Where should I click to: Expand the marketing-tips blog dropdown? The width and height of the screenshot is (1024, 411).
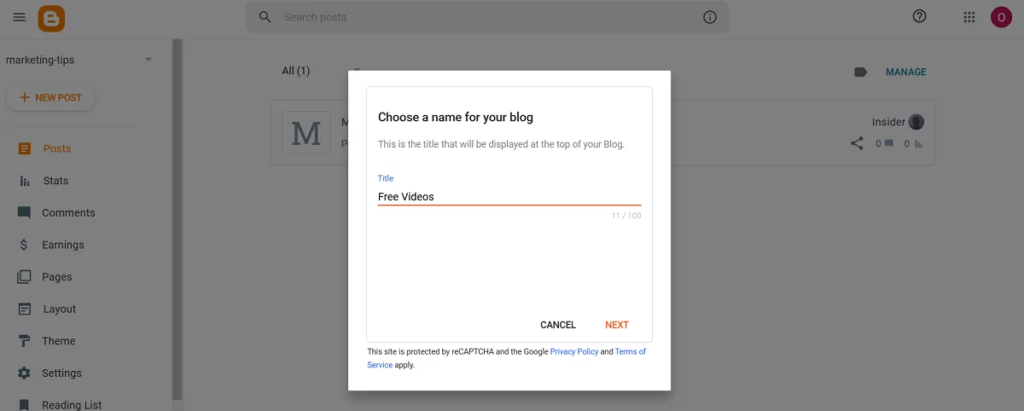click(x=148, y=60)
